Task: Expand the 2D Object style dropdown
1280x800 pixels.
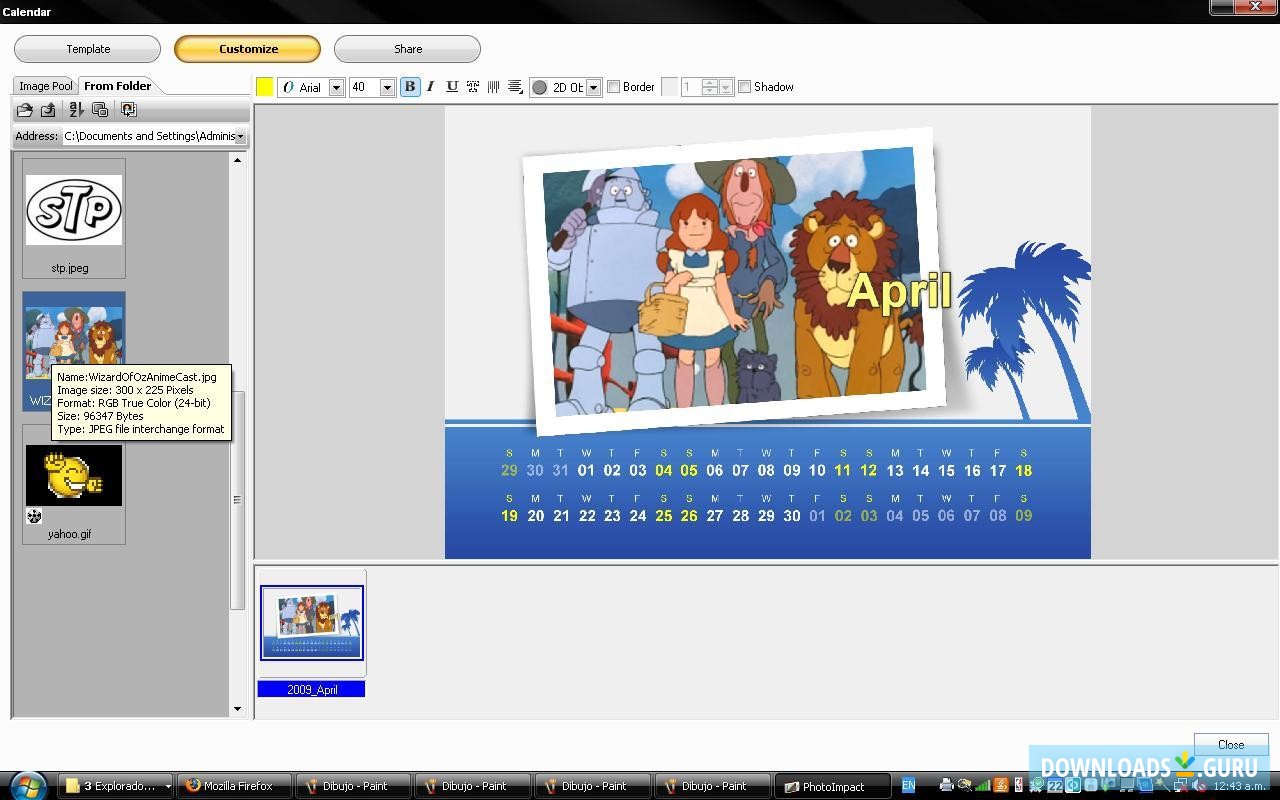Action: click(593, 87)
